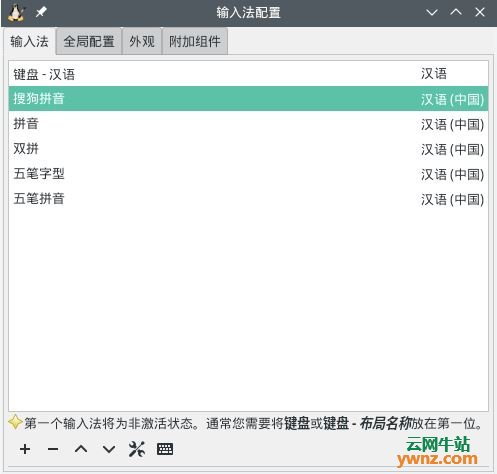Switch to 全局配置 tab

(x=89, y=42)
